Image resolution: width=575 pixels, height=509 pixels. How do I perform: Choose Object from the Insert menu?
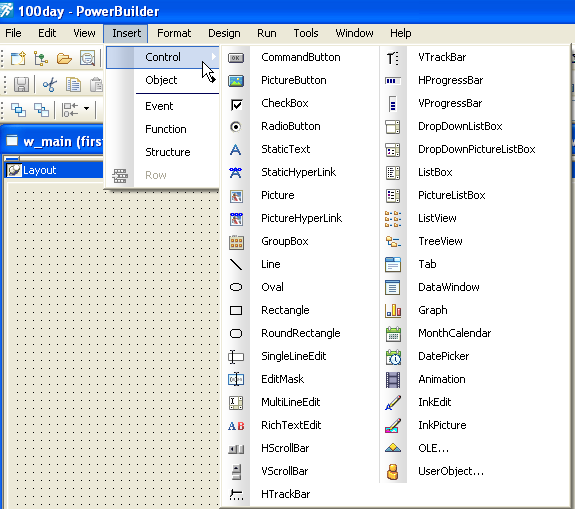161,80
